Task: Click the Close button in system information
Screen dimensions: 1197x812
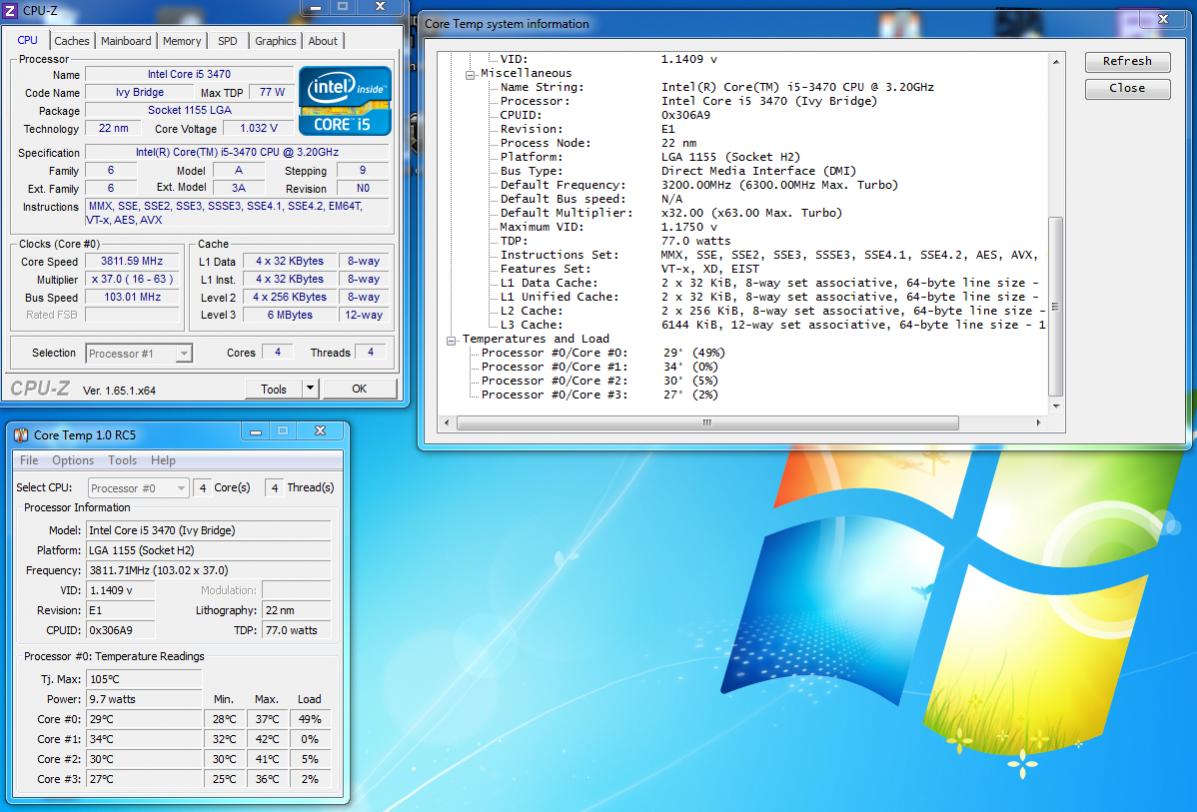Action: 1128,89
